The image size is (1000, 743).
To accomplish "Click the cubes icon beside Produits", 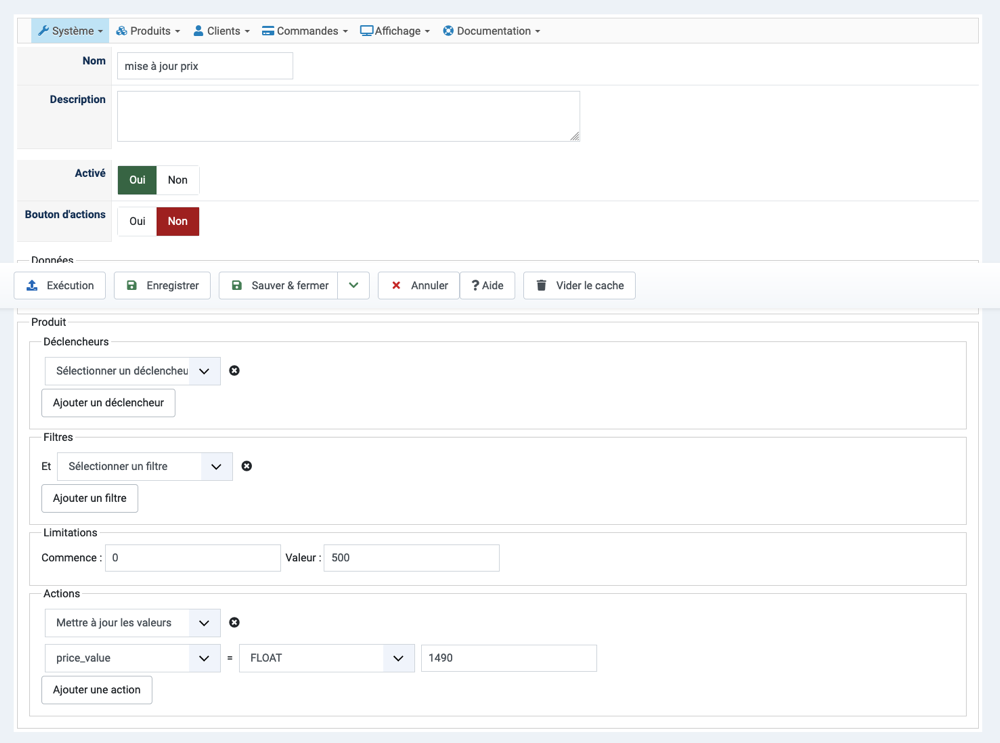I will pyautogui.click(x=121, y=31).
